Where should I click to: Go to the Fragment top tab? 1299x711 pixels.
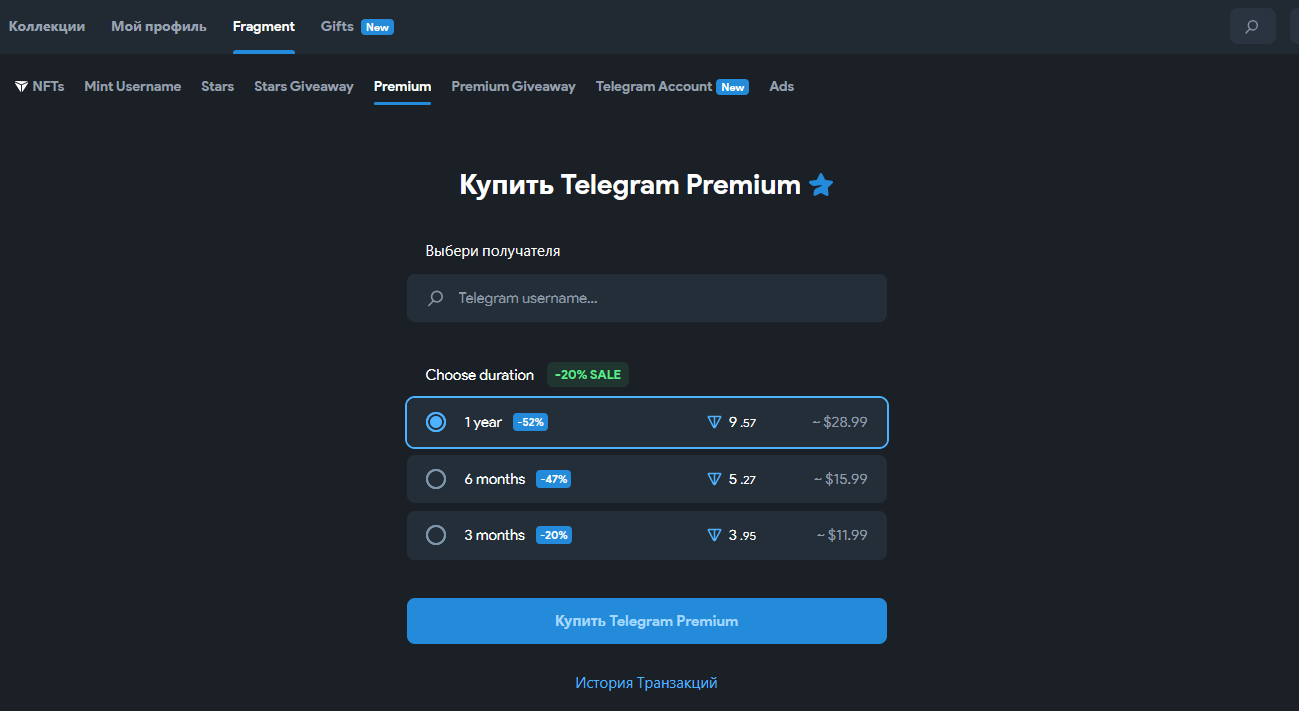click(264, 26)
